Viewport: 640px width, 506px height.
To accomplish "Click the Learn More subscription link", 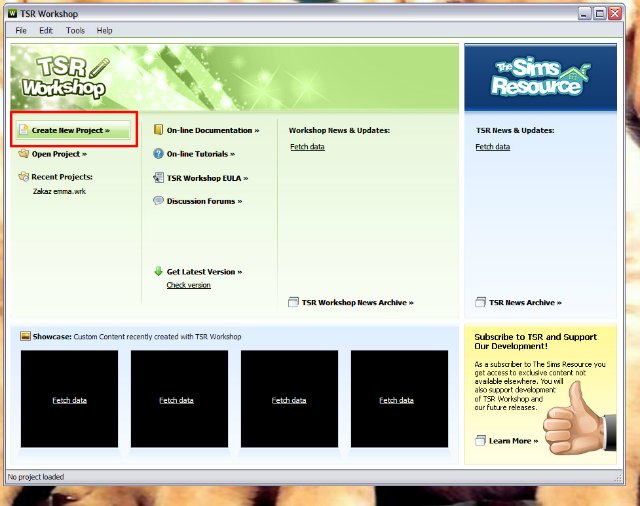I will [513, 440].
